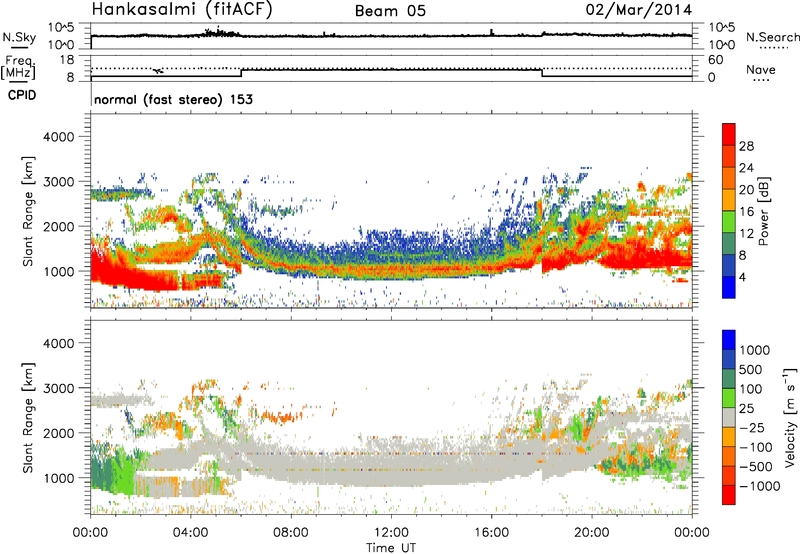Click 'normal (fast stereo) 153' text
Viewport: 800px width, 554px height.
pos(173,99)
